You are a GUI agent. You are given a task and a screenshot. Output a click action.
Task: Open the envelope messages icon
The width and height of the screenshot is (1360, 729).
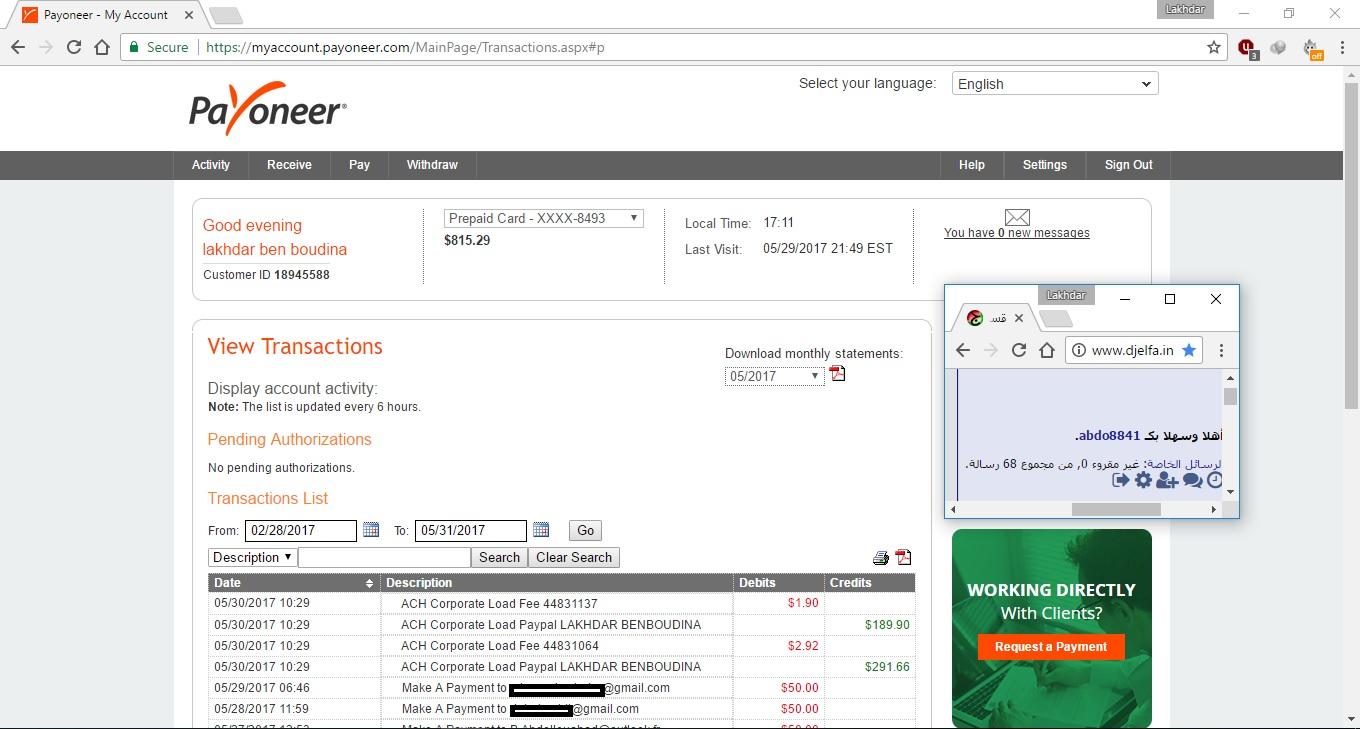point(1017,217)
